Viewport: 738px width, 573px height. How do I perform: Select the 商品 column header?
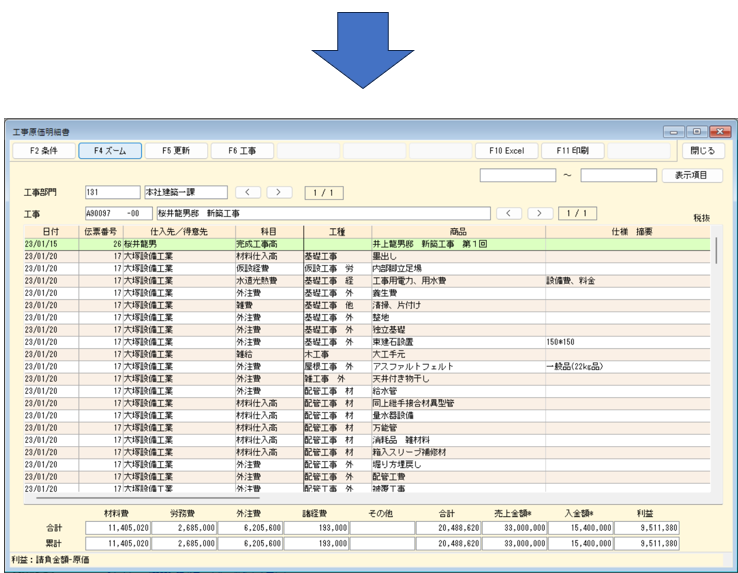(458, 232)
